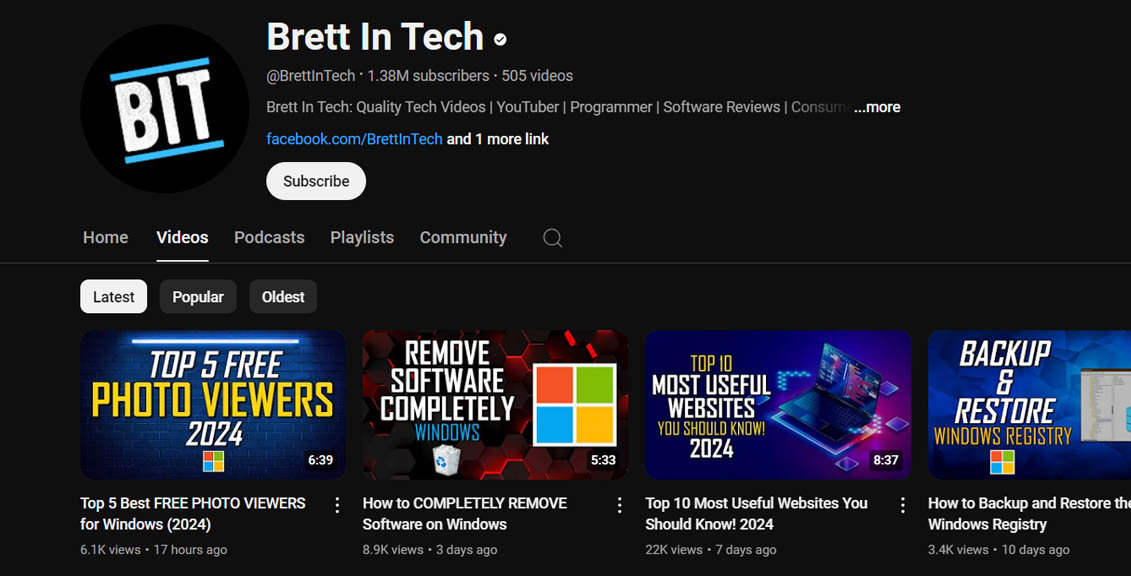
Task: Play the Top 5 Free Photo Viewers thumbnail
Action: tap(213, 405)
